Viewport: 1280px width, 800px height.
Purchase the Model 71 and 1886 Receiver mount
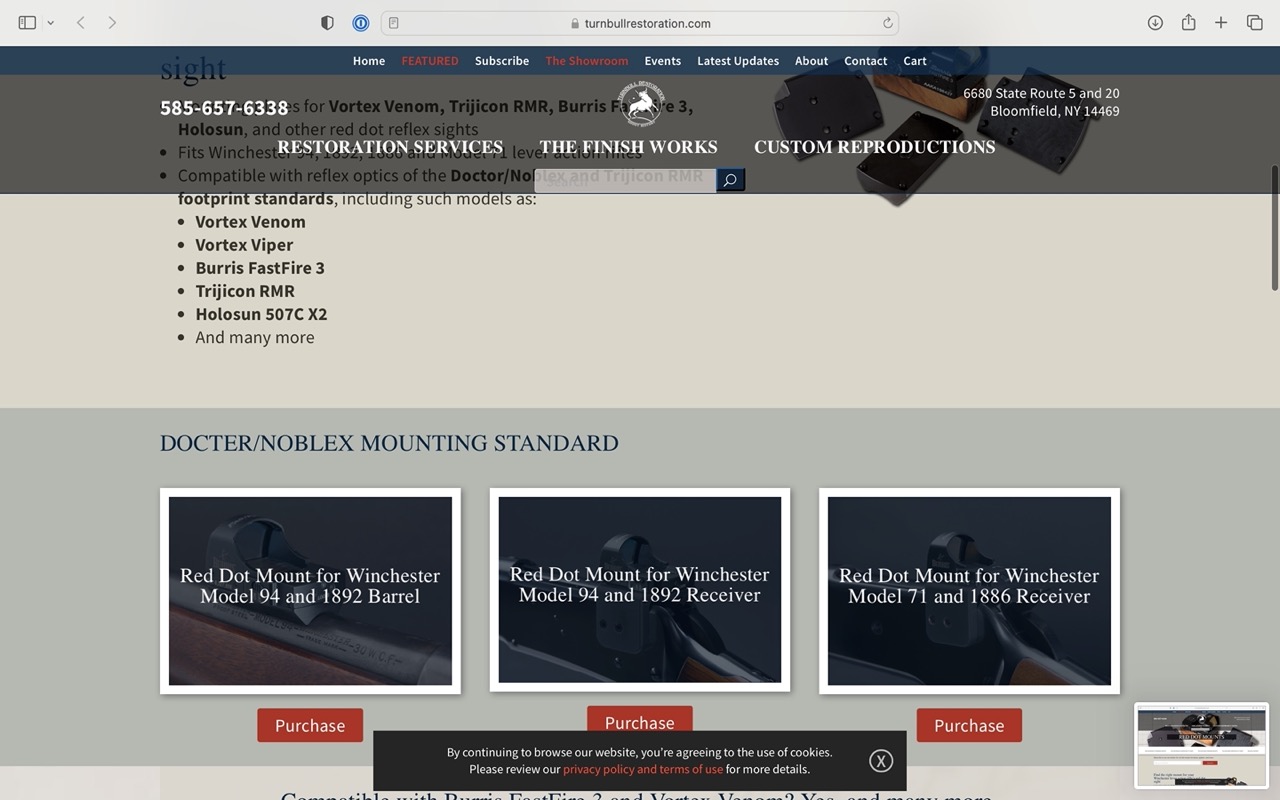pos(969,726)
